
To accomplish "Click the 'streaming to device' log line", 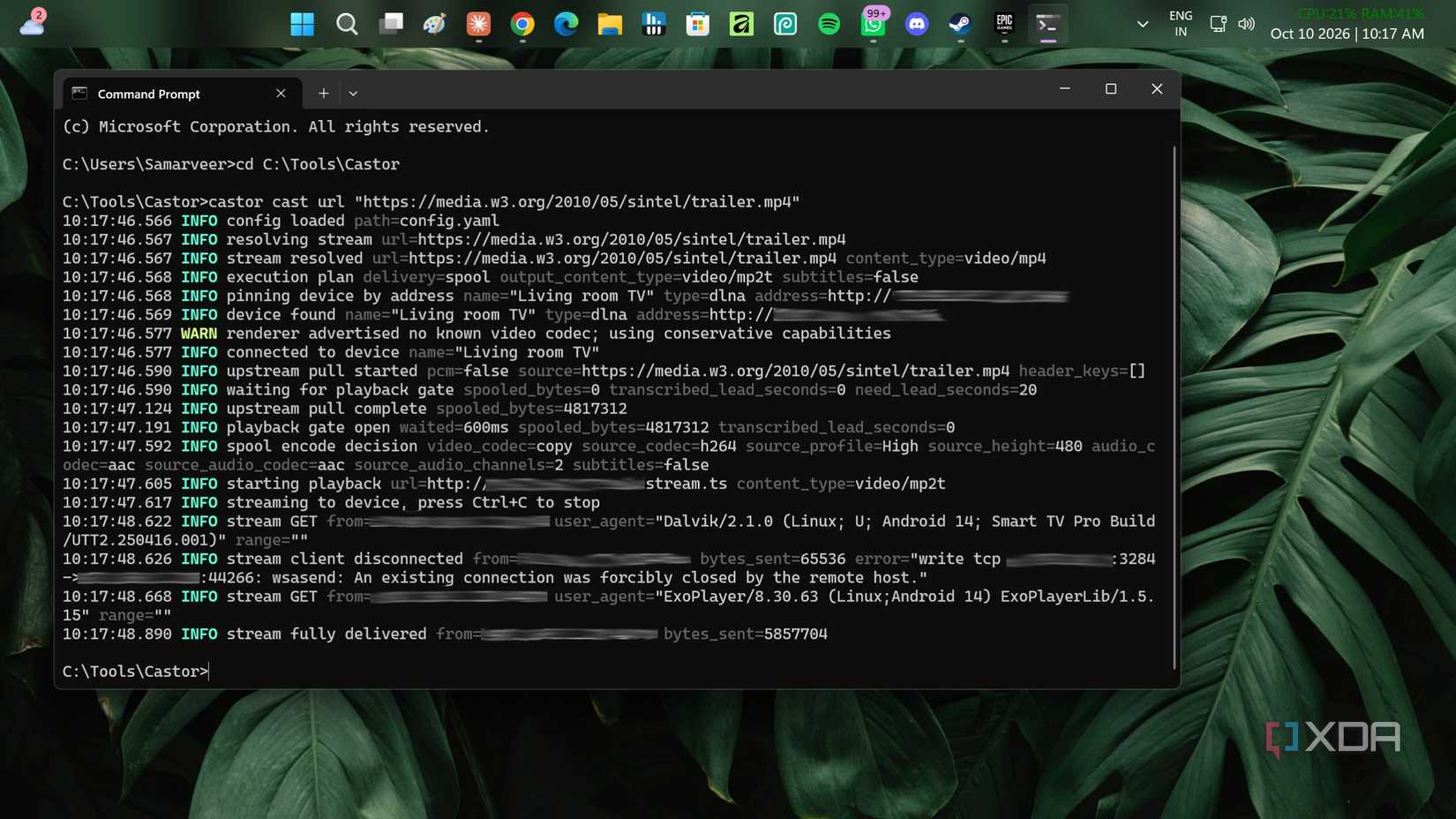I will tap(331, 503).
